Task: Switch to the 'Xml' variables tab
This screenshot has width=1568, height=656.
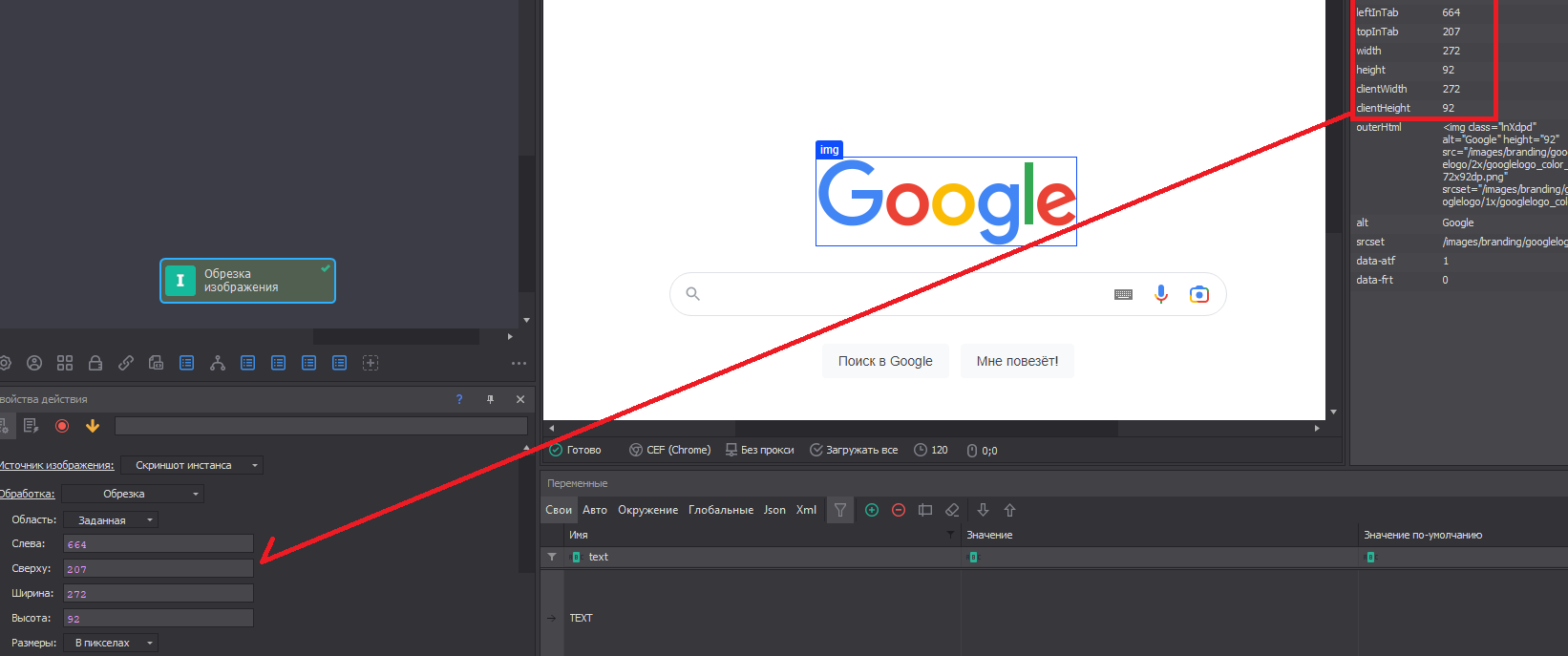Action: click(x=806, y=510)
